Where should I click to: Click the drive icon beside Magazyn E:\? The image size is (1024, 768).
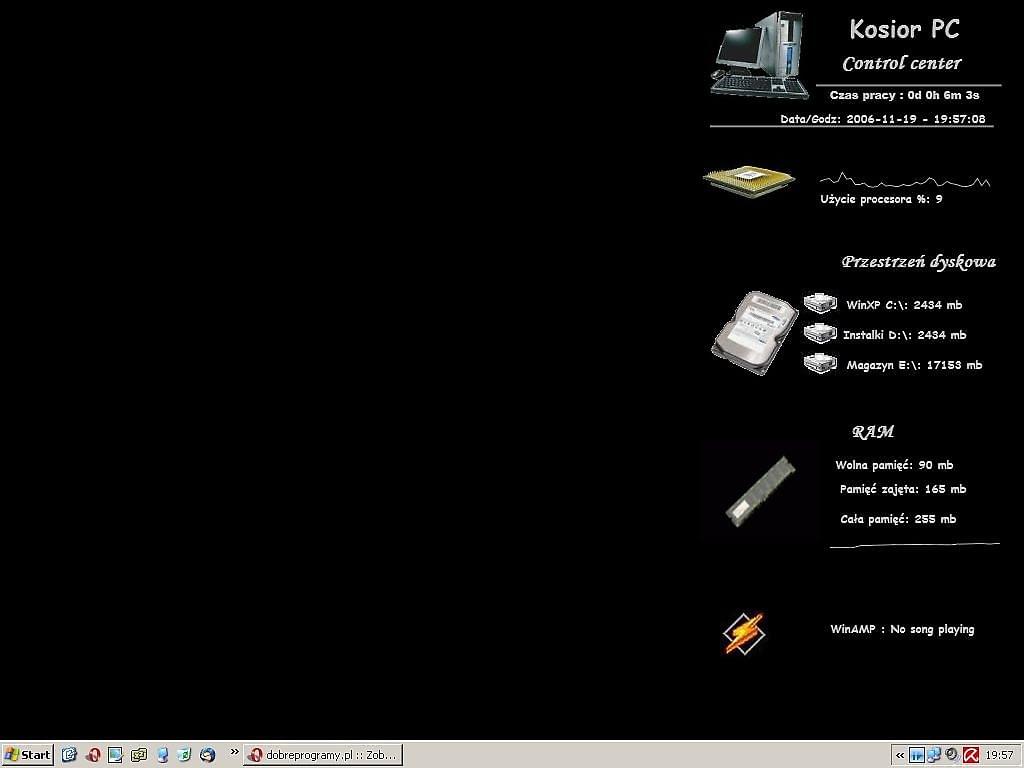(x=820, y=364)
